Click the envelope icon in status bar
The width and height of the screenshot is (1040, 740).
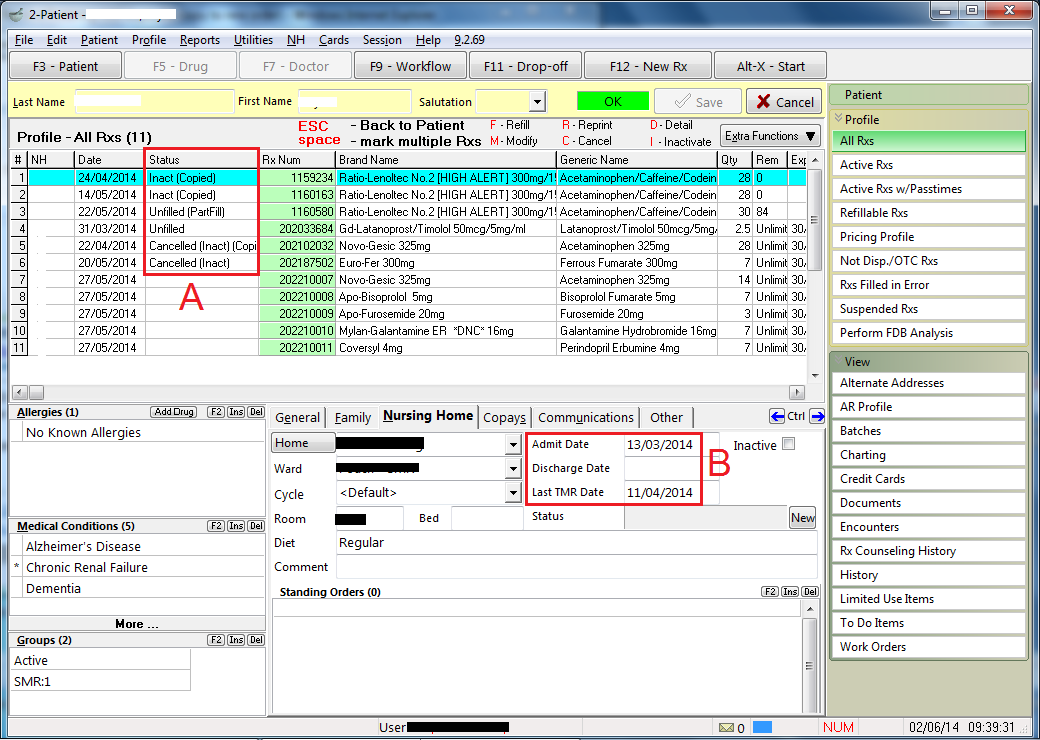[726, 727]
